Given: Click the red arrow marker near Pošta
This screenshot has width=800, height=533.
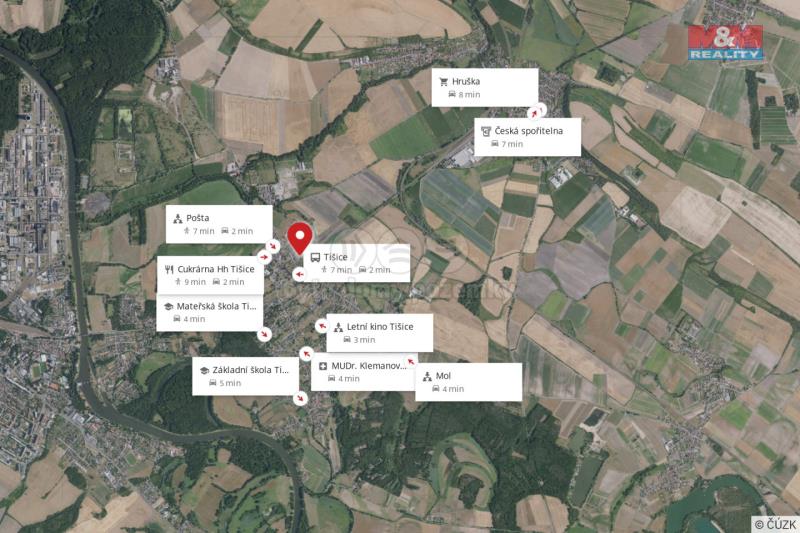Looking at the screenshot, I should click(x=273, y=246).
